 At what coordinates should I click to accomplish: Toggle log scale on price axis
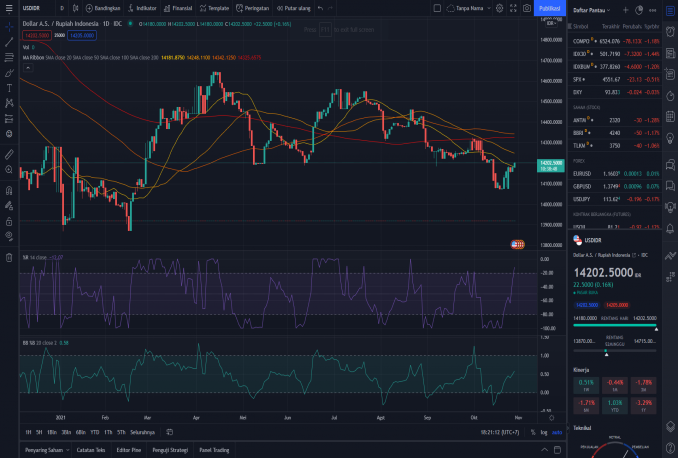tap(543, 432)
